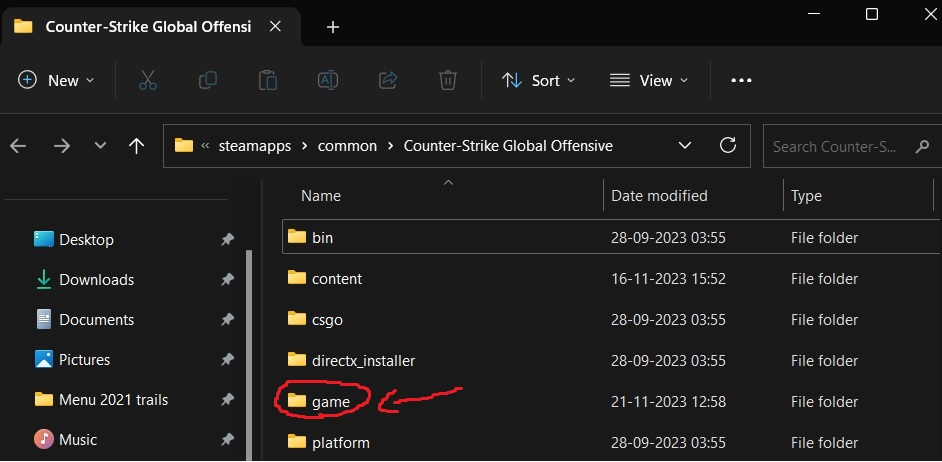942x462 pixels.
Task: Refresh the current folder view
Action: [728, 145]
